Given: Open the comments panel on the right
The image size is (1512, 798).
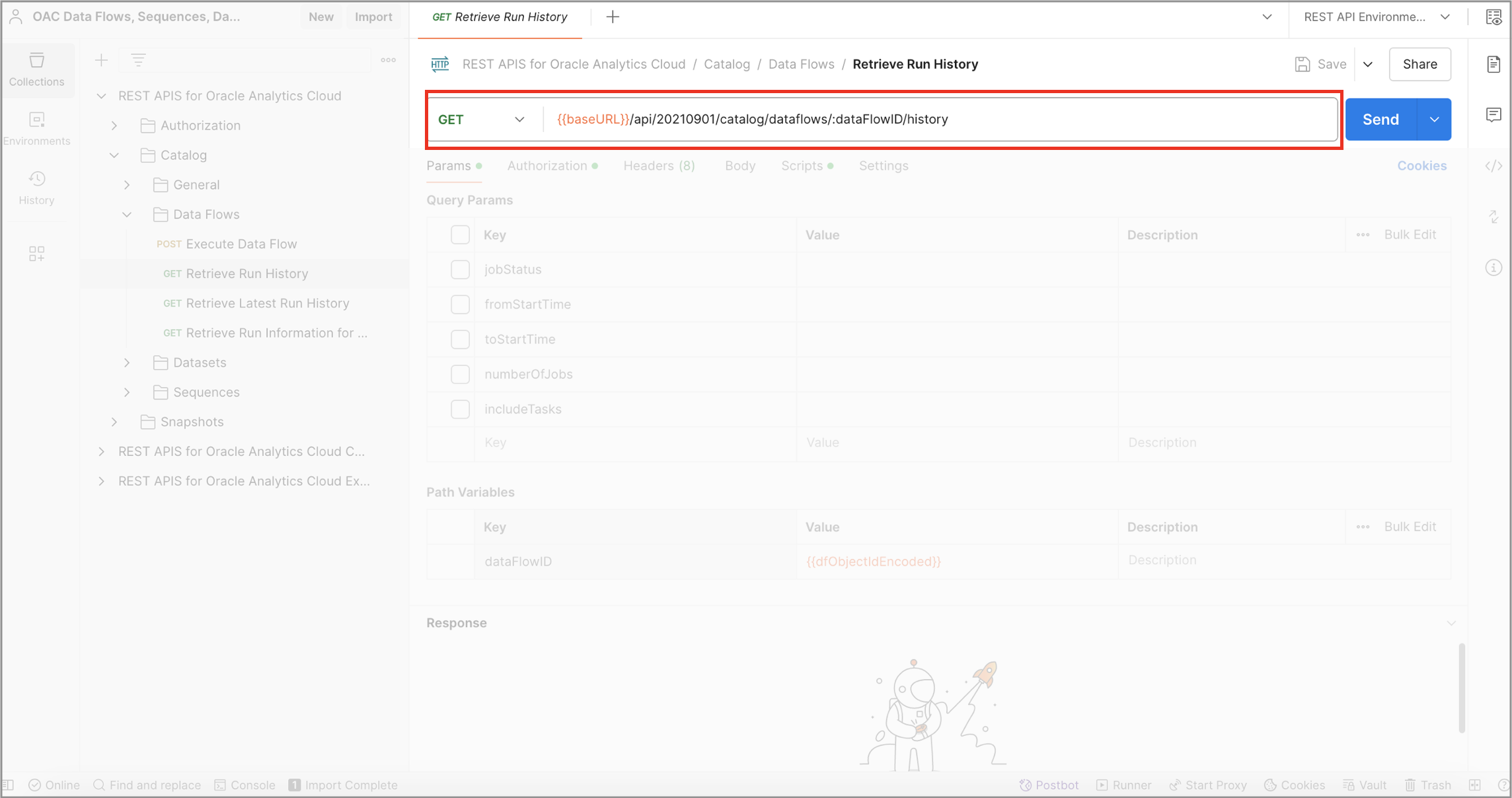Looking at the screenshot, I should tap(1493, 115).
